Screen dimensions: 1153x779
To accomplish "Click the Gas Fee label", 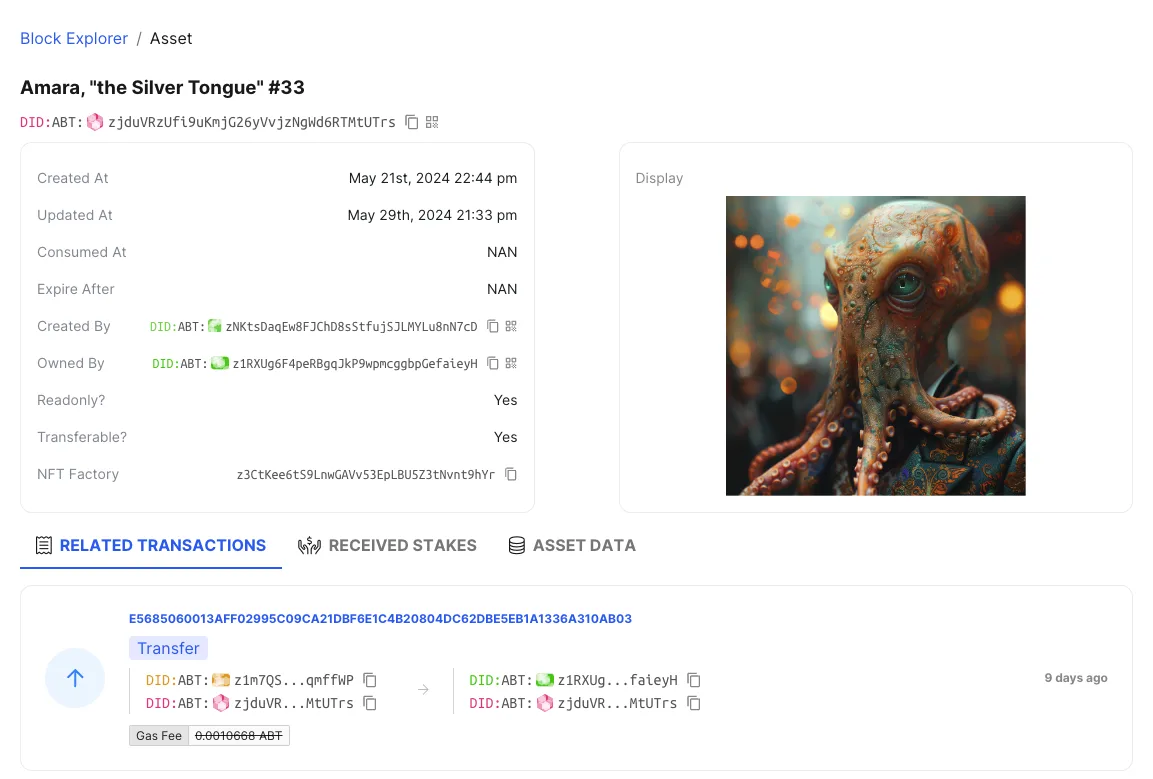I will (159, 736).
